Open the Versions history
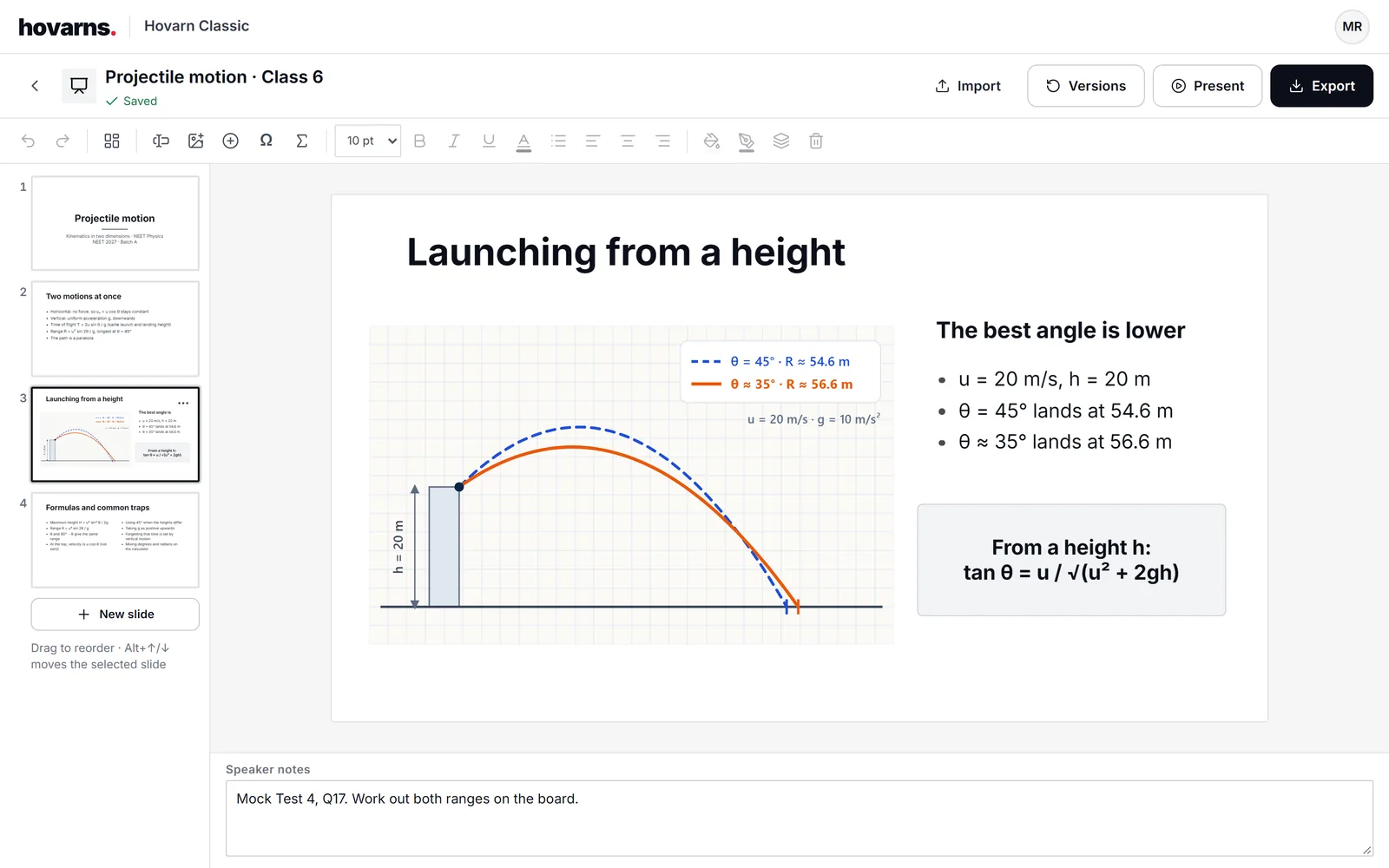This screenshot has width=1389, height=868. click(1086, 86)
